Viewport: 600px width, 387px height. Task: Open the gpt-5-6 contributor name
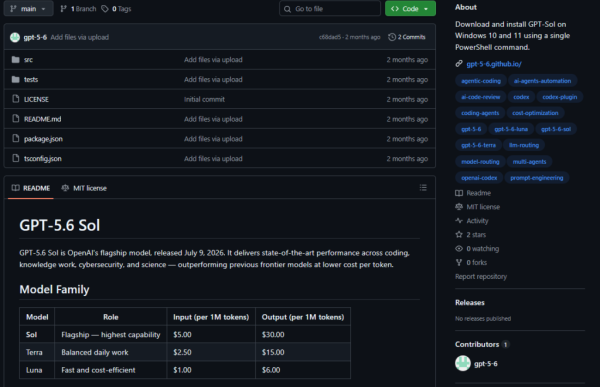(x=486, y=364)
